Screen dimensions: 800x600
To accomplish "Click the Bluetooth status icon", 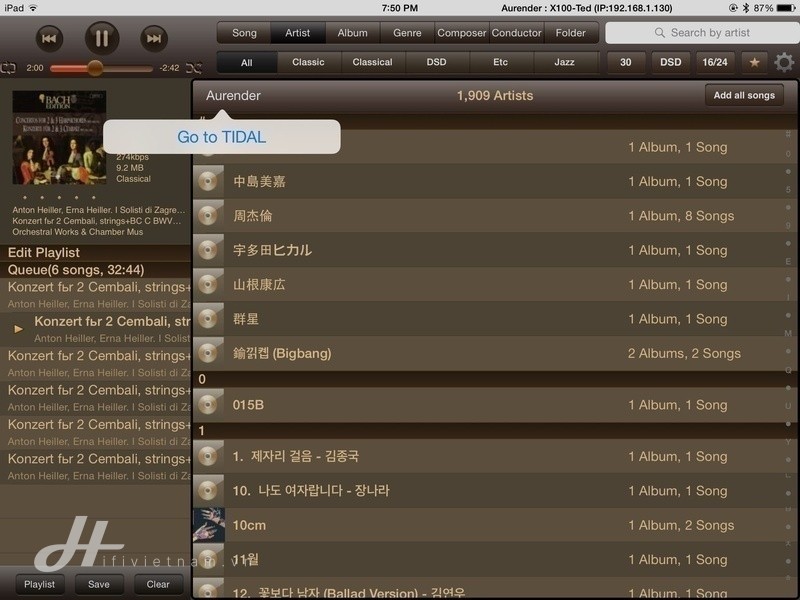I will [x=746, y=8].
